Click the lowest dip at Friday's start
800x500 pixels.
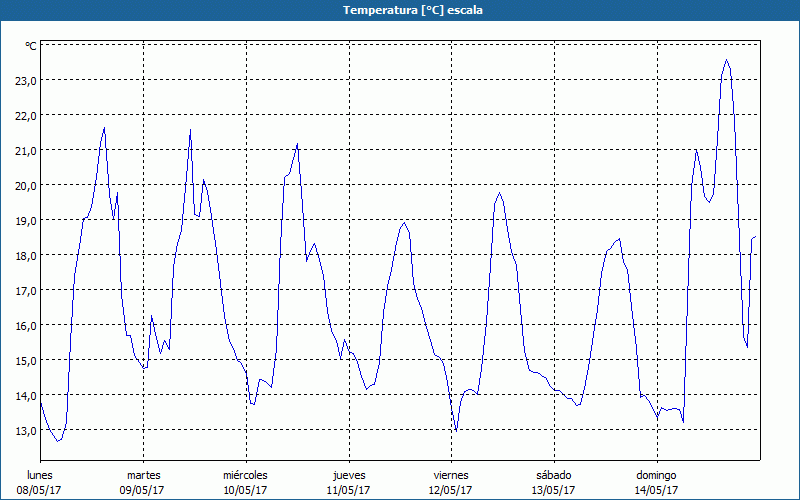coord(456,431)
